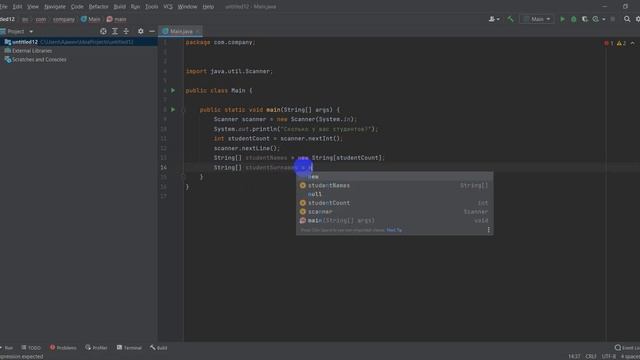Click the 'com' breadcrumb in navigation bar
This screenshot has width=640, height=360.
pos(41,19)
